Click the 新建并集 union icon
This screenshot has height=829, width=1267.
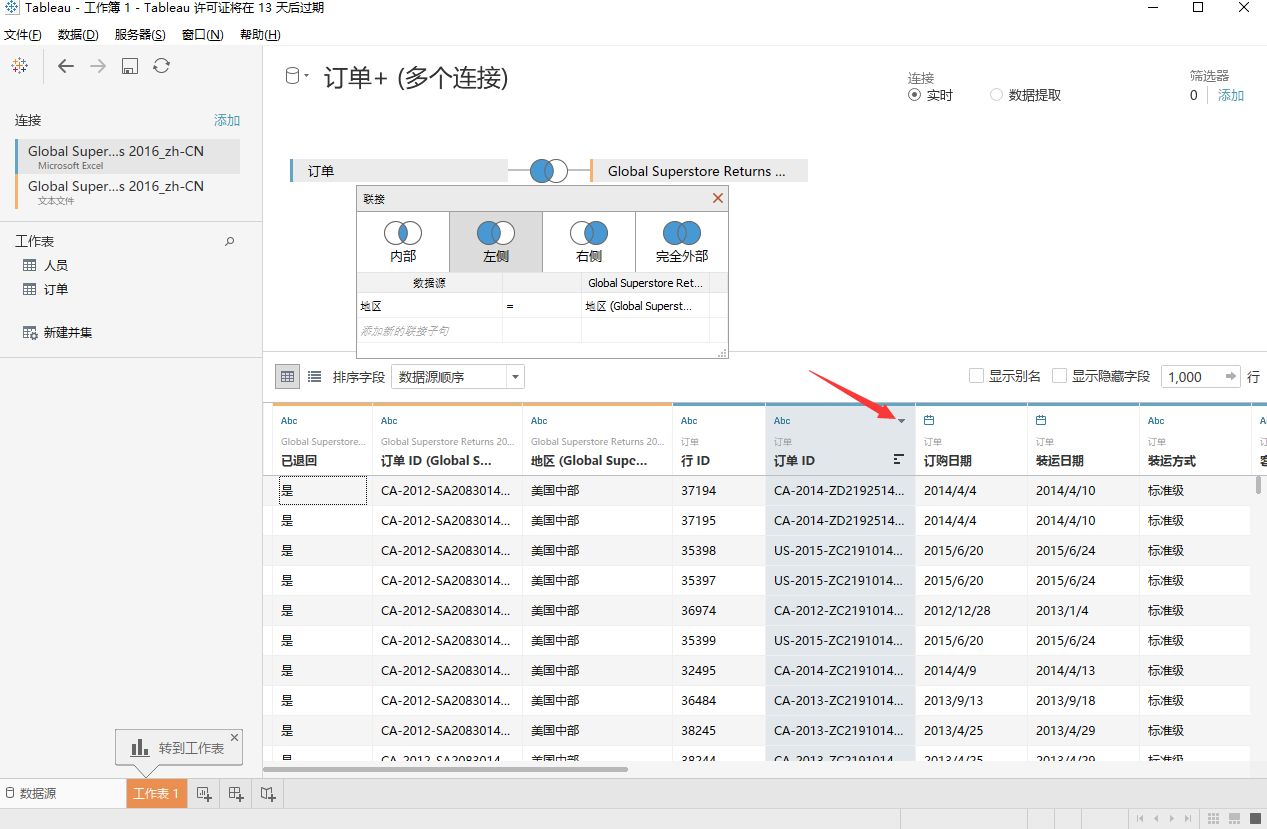pyautogui.click(x=30, y=332)
